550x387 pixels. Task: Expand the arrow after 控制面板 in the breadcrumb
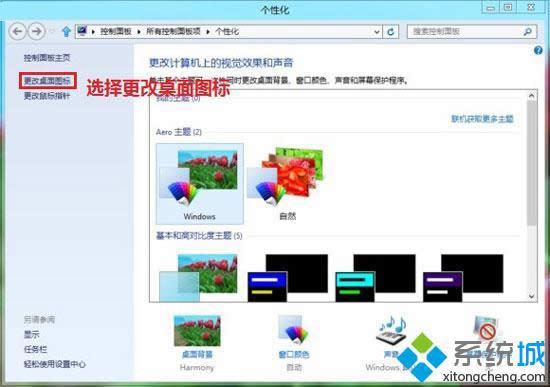(x=139, y=32)
